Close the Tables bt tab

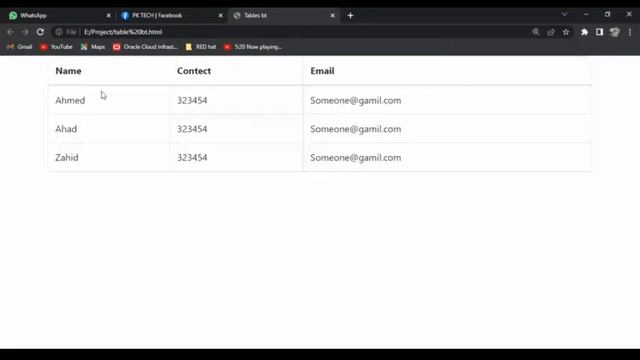(x=333, y=16)
